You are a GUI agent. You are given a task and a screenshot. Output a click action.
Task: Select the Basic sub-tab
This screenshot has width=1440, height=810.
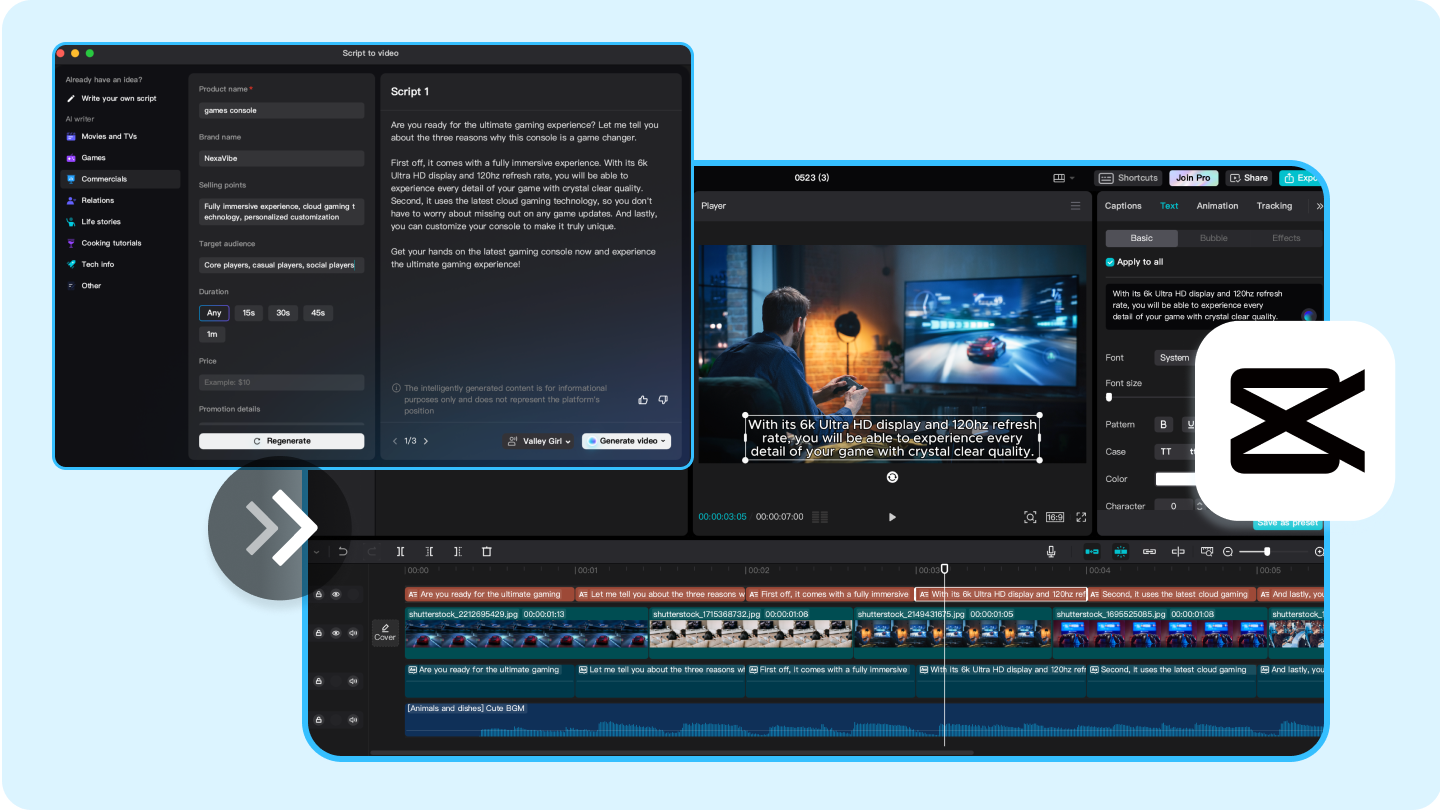[x=1141, y=238]
